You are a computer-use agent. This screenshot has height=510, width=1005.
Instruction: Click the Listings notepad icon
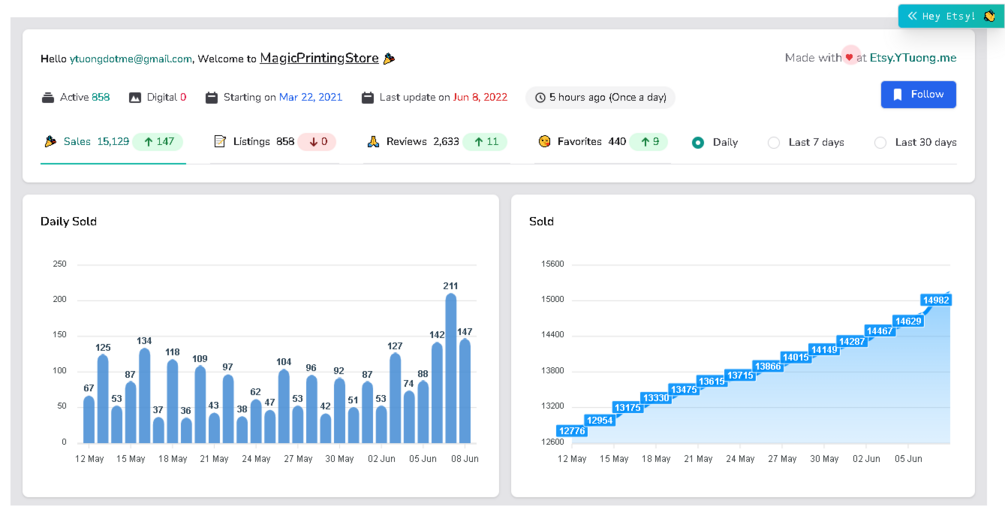coord(220,142)
